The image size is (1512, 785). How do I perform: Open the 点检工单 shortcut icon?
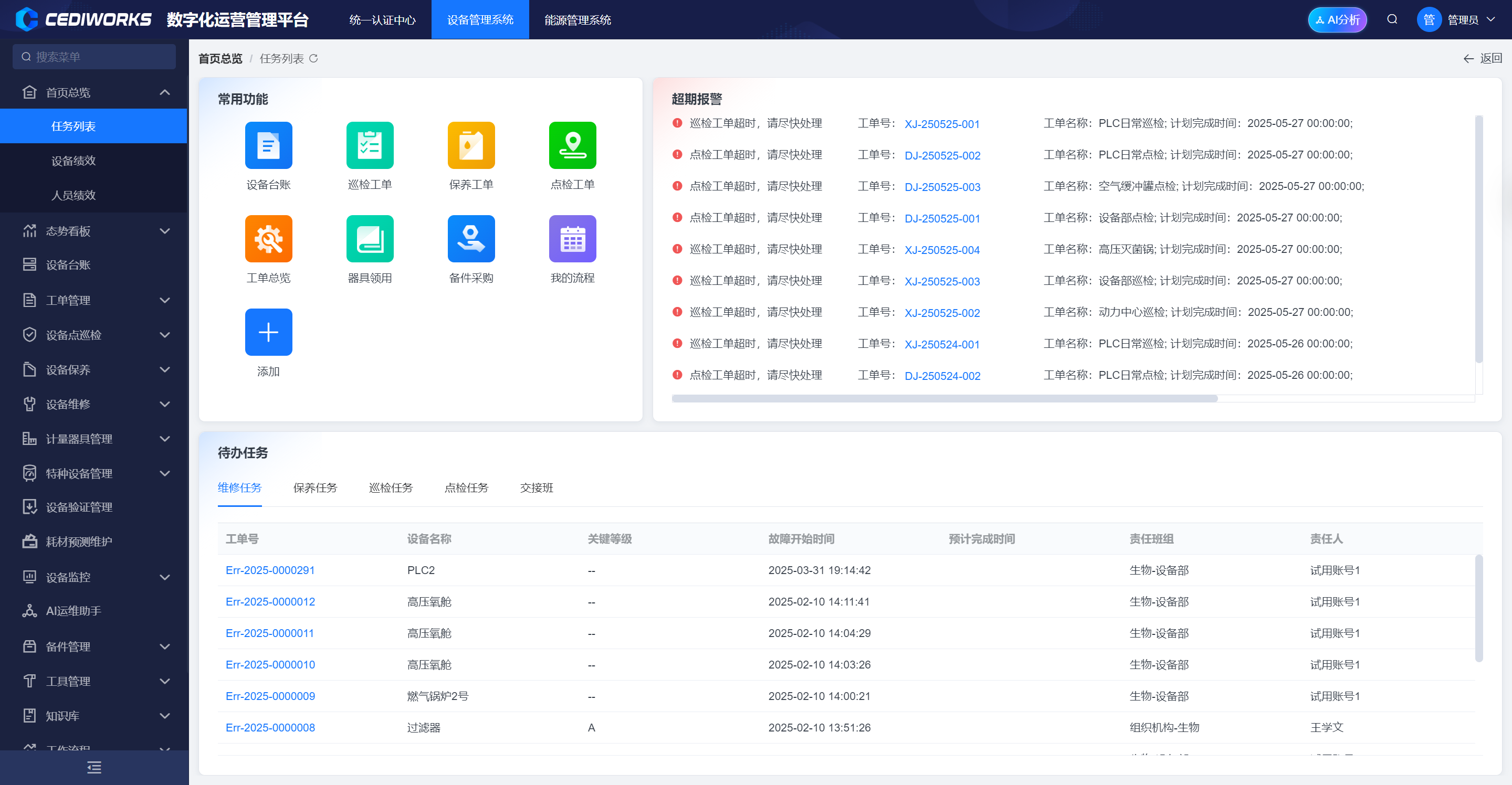point(572,145)
